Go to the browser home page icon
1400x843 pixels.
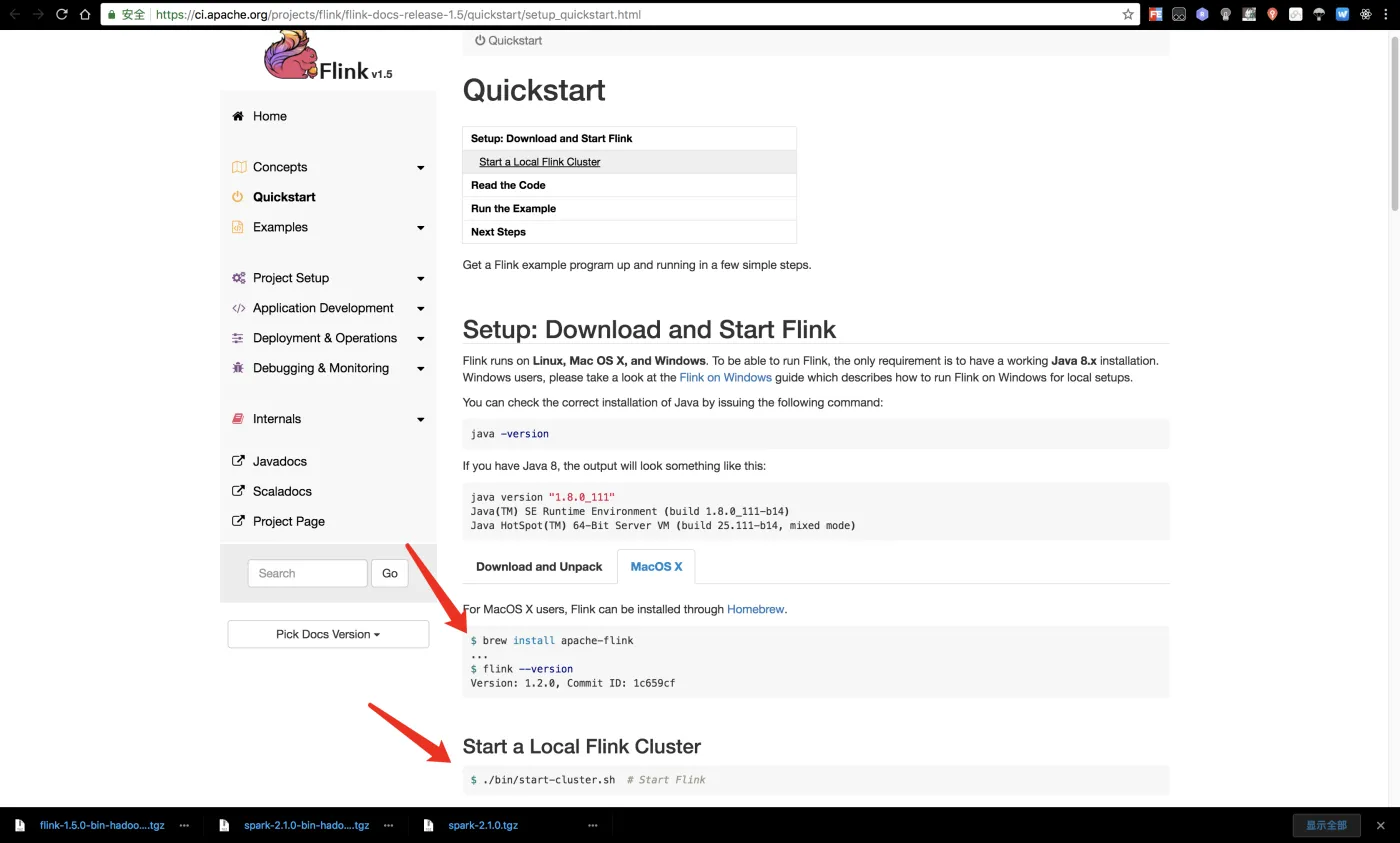(x=86, y=15)
